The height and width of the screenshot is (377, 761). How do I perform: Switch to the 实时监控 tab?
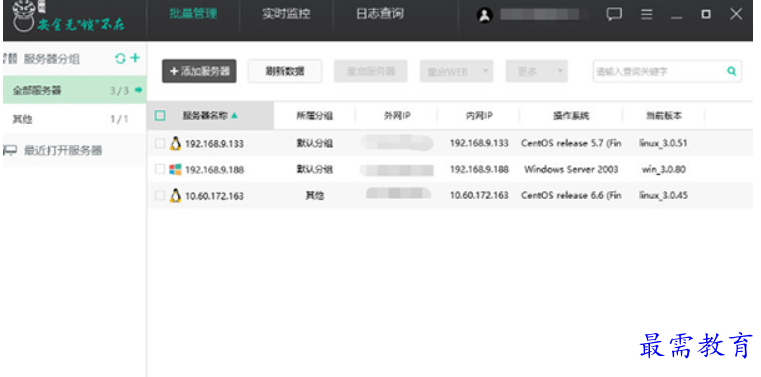point(286,14)
